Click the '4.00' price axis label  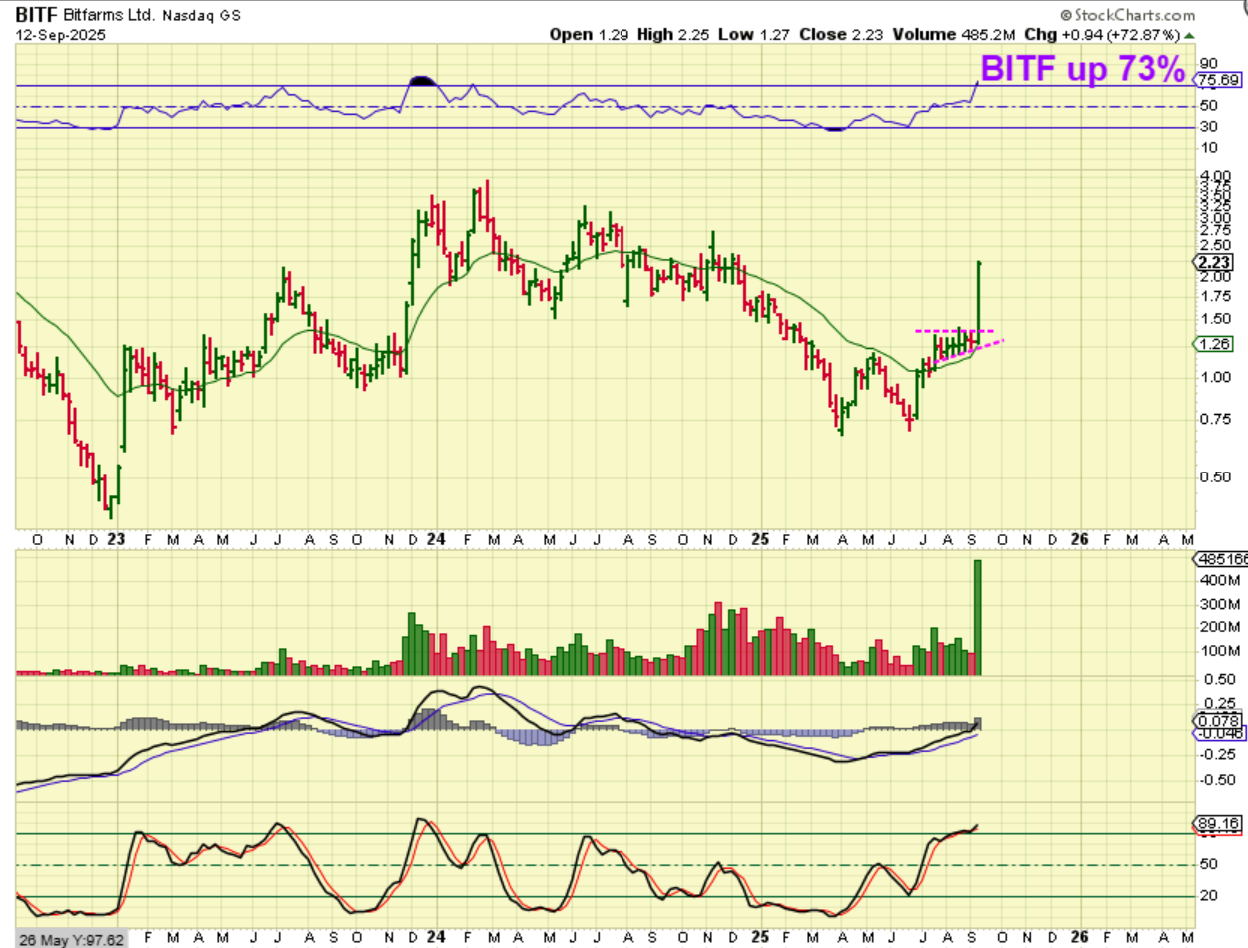[1215, 177]
